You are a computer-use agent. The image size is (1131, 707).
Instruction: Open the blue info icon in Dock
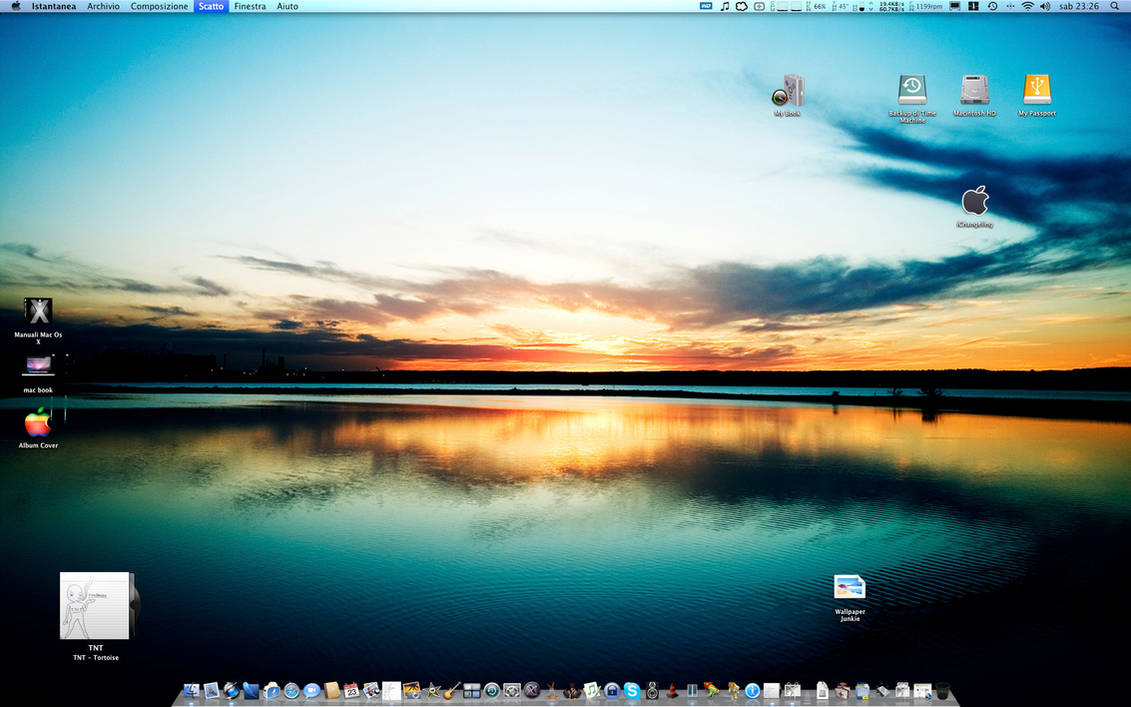tap(752, 691)
